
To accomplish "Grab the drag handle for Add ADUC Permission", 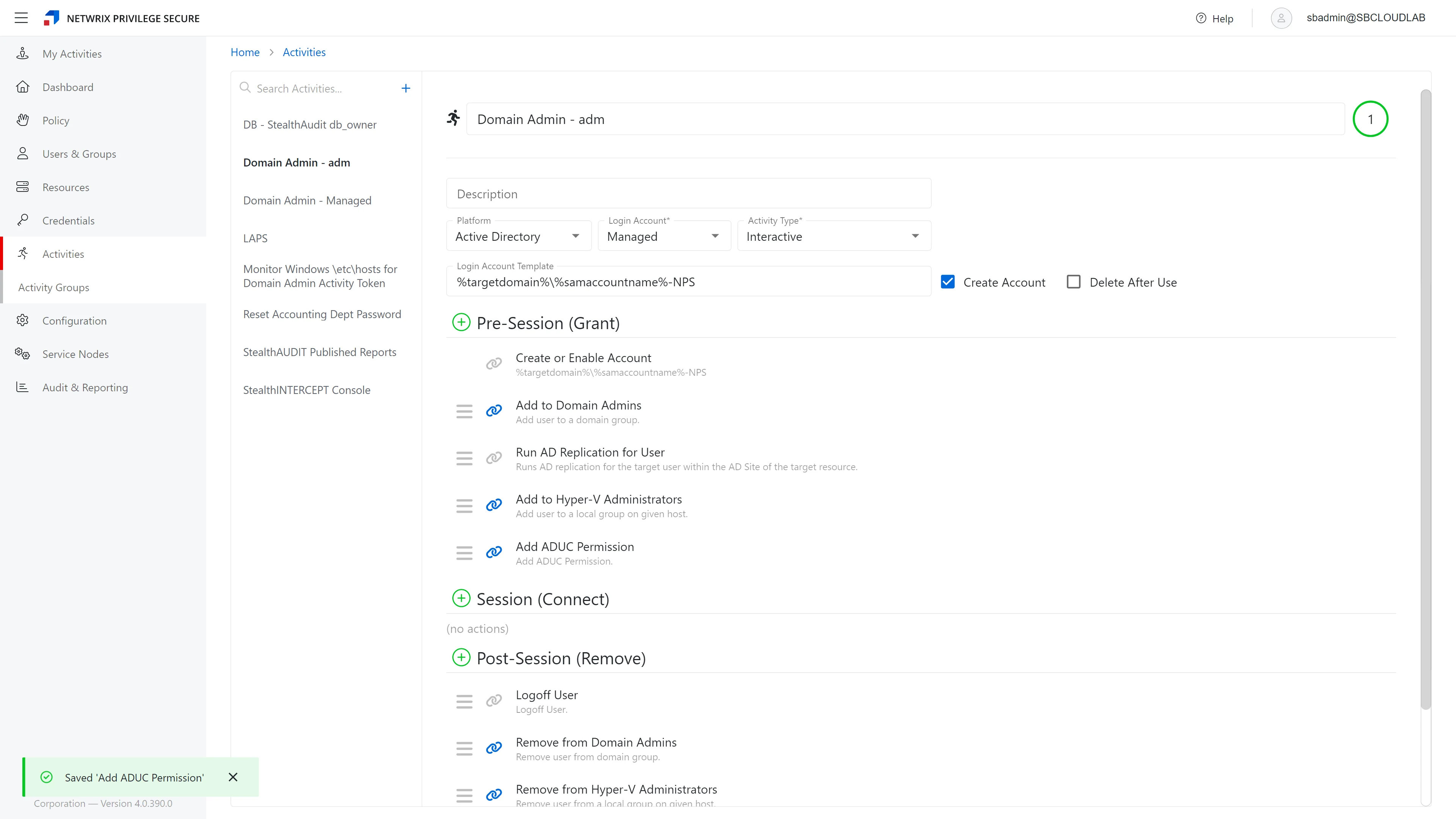I will (464, 553).
